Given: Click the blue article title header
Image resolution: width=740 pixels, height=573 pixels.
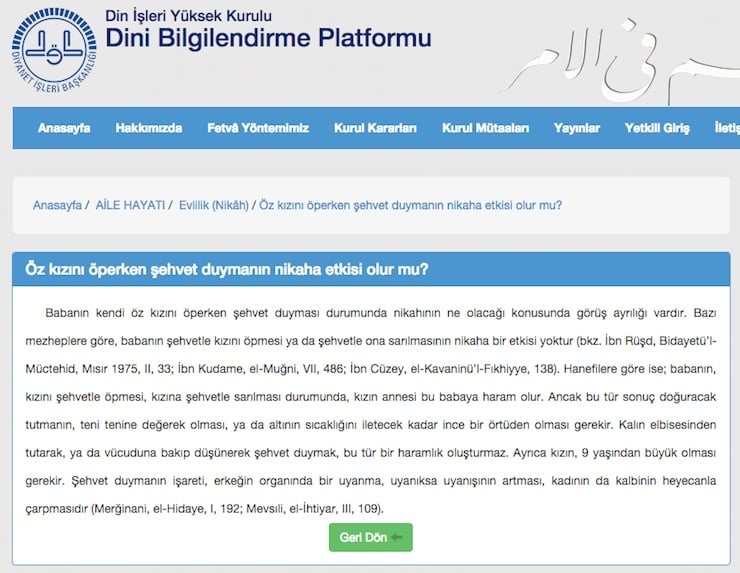Looking at the screenshot, I should pos(371,269).
